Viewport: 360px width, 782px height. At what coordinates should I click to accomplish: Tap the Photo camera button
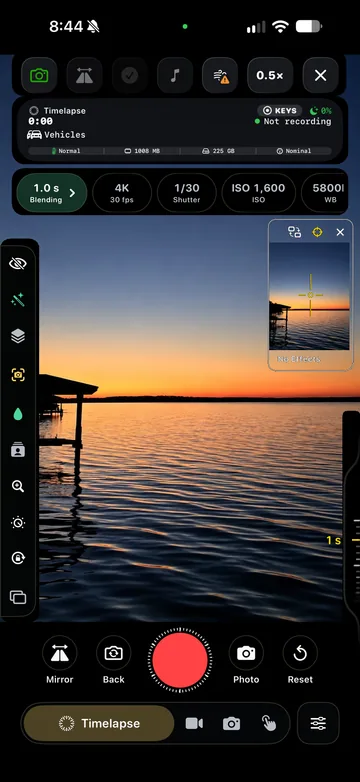[246, 659]
